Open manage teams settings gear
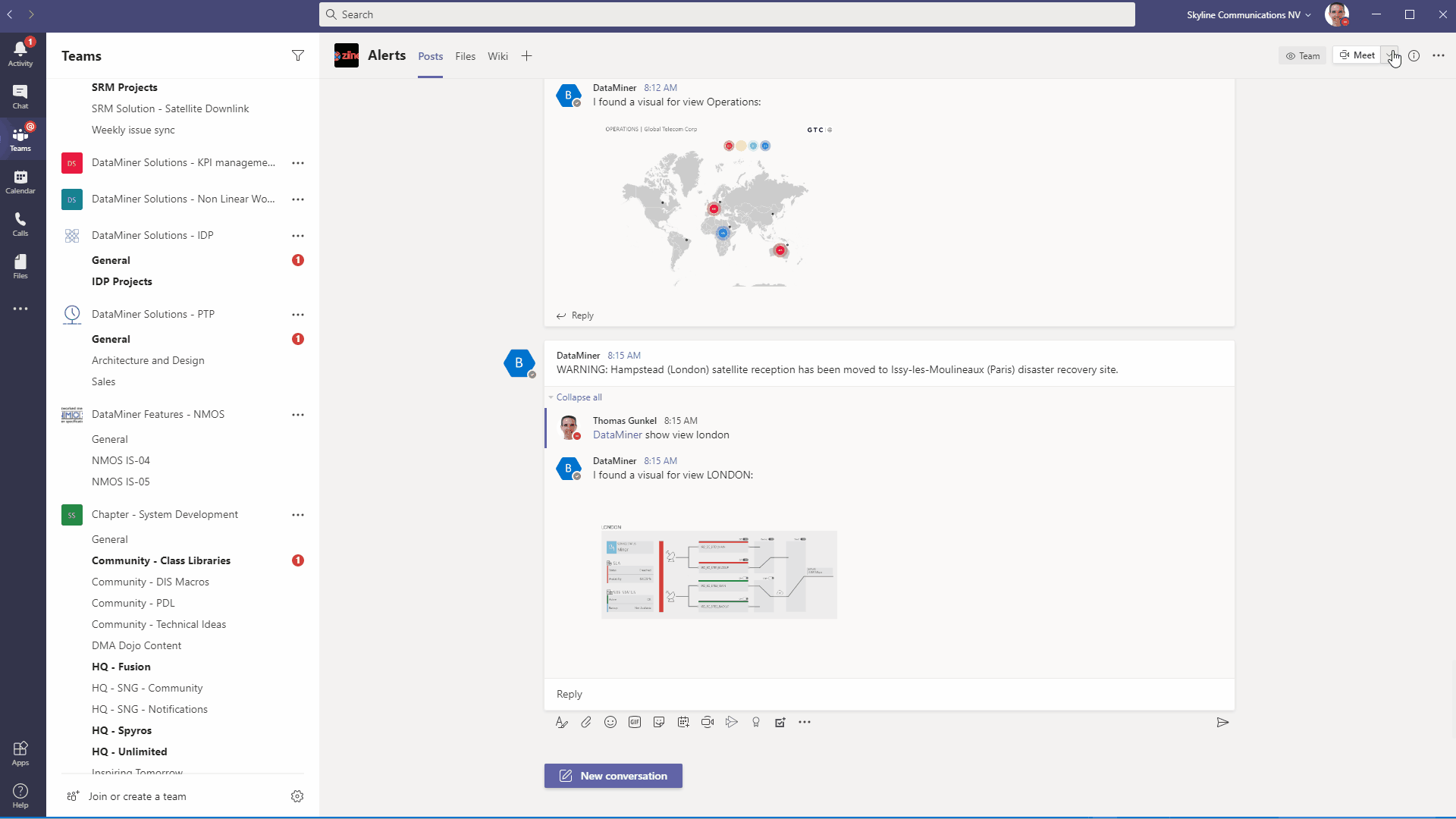The image size is (1456, 819). (297, 795)
